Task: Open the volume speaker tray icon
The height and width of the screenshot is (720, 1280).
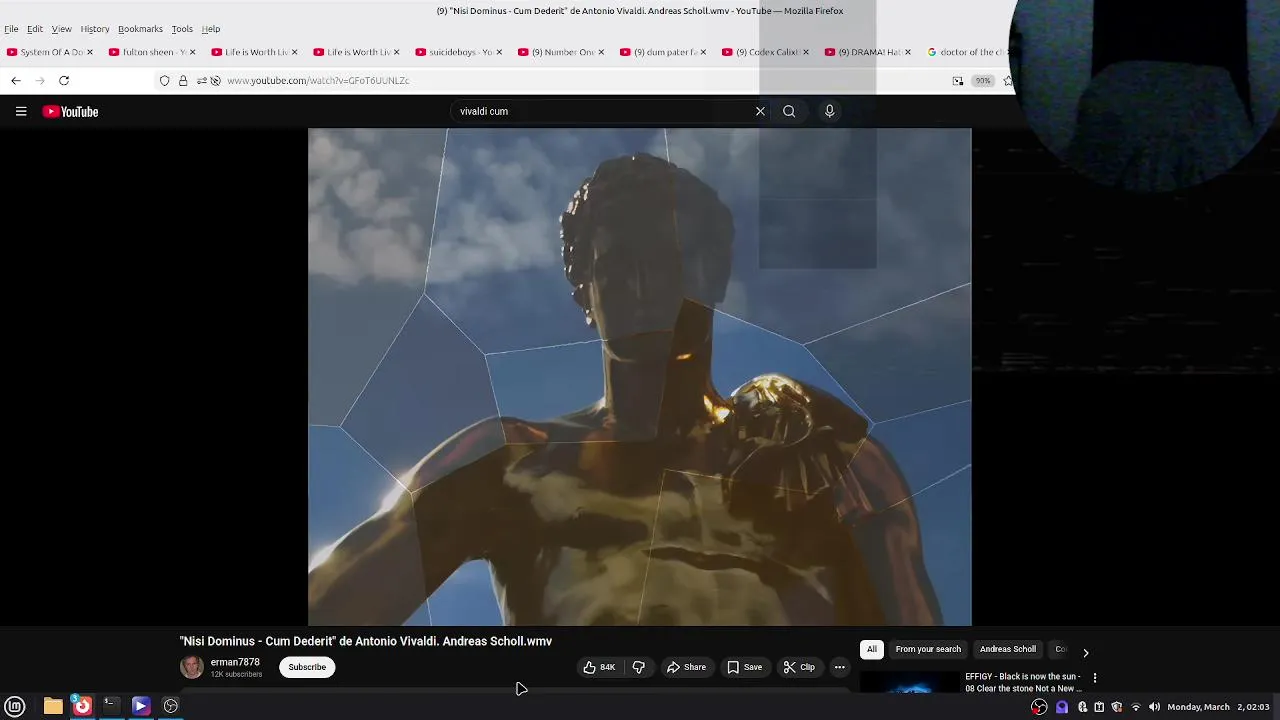Action: pyautogui.click(x=1154, y=707)
